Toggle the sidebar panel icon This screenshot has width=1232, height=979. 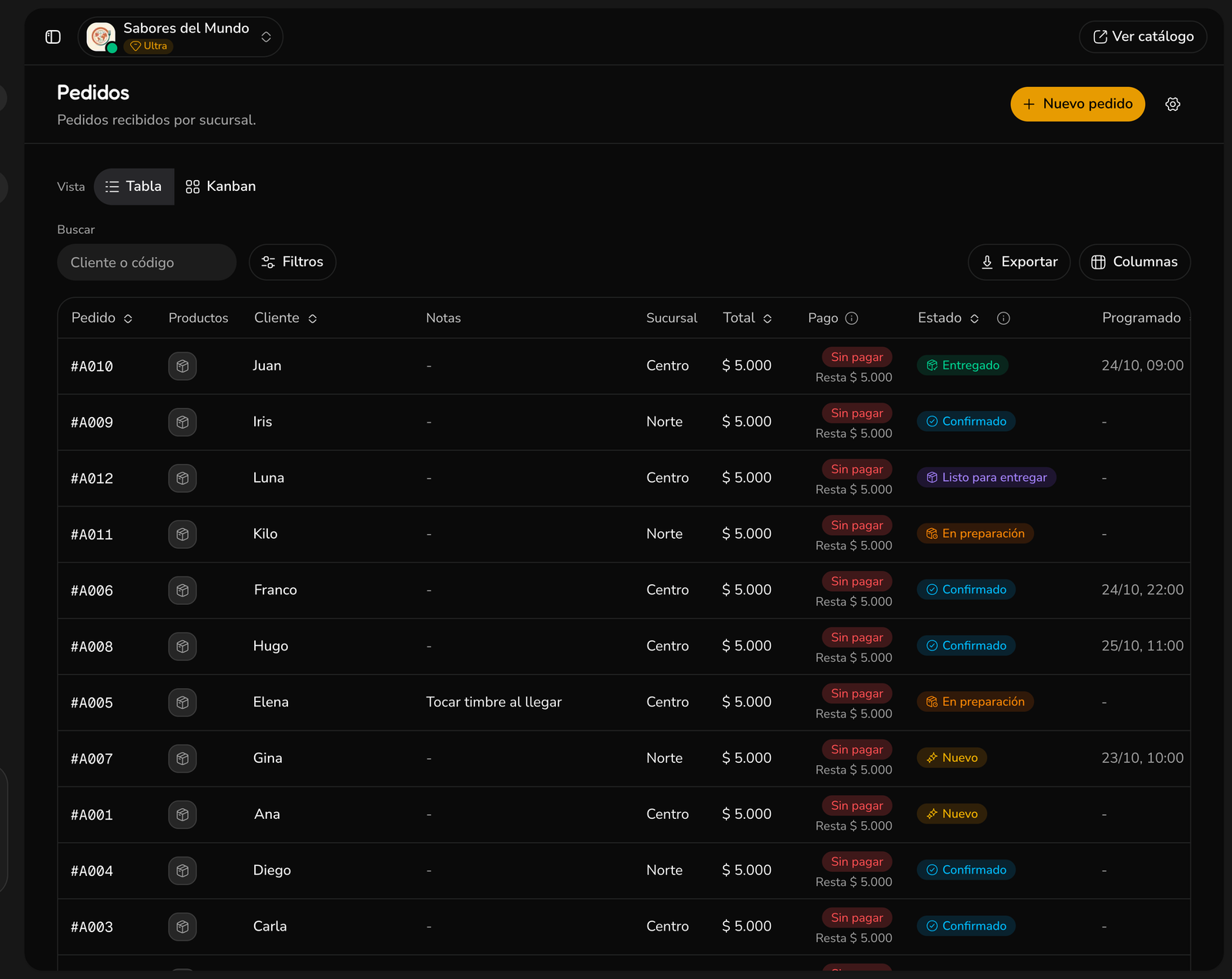point(53,37)
